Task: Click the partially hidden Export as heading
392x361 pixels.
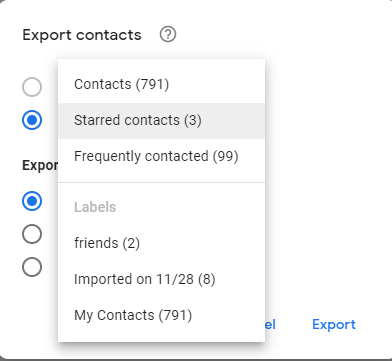Action: pos(40,165)
